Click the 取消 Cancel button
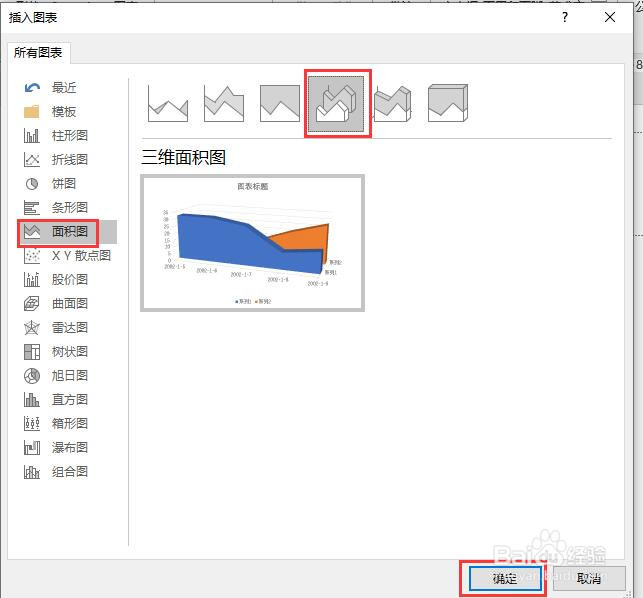This screenshot has width=643, height=598. point(589,578)
